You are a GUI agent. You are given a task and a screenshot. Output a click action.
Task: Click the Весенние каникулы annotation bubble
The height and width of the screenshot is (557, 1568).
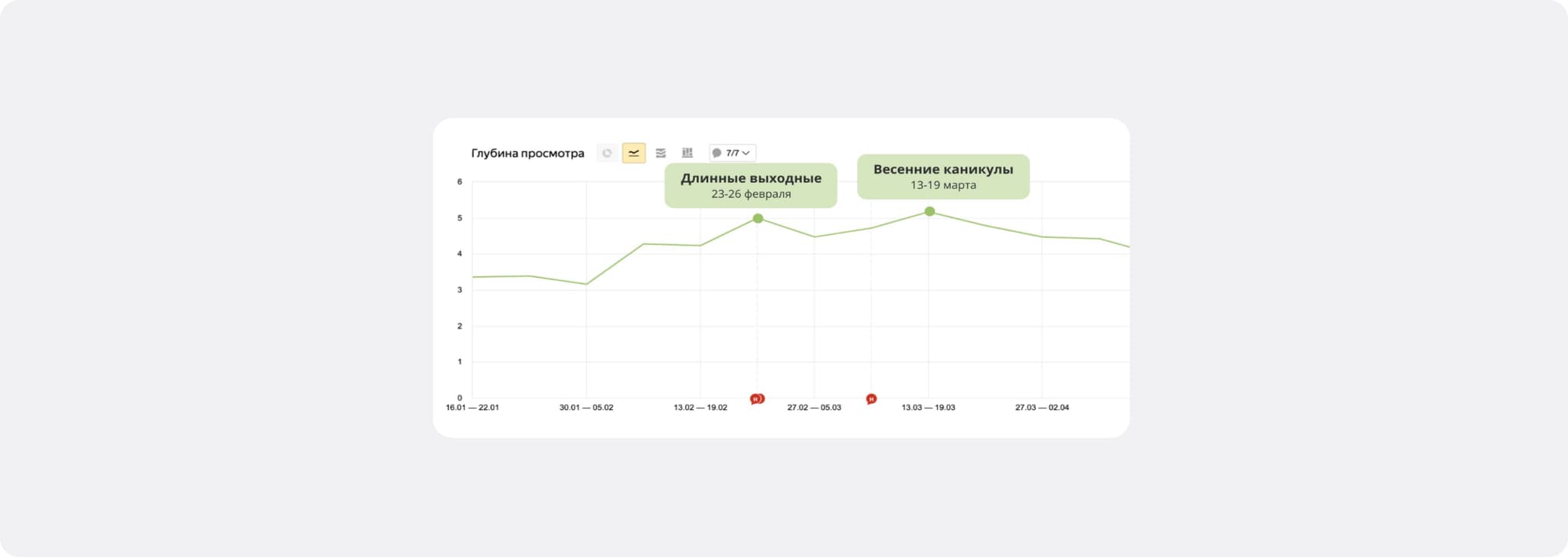tap(943, 177)
